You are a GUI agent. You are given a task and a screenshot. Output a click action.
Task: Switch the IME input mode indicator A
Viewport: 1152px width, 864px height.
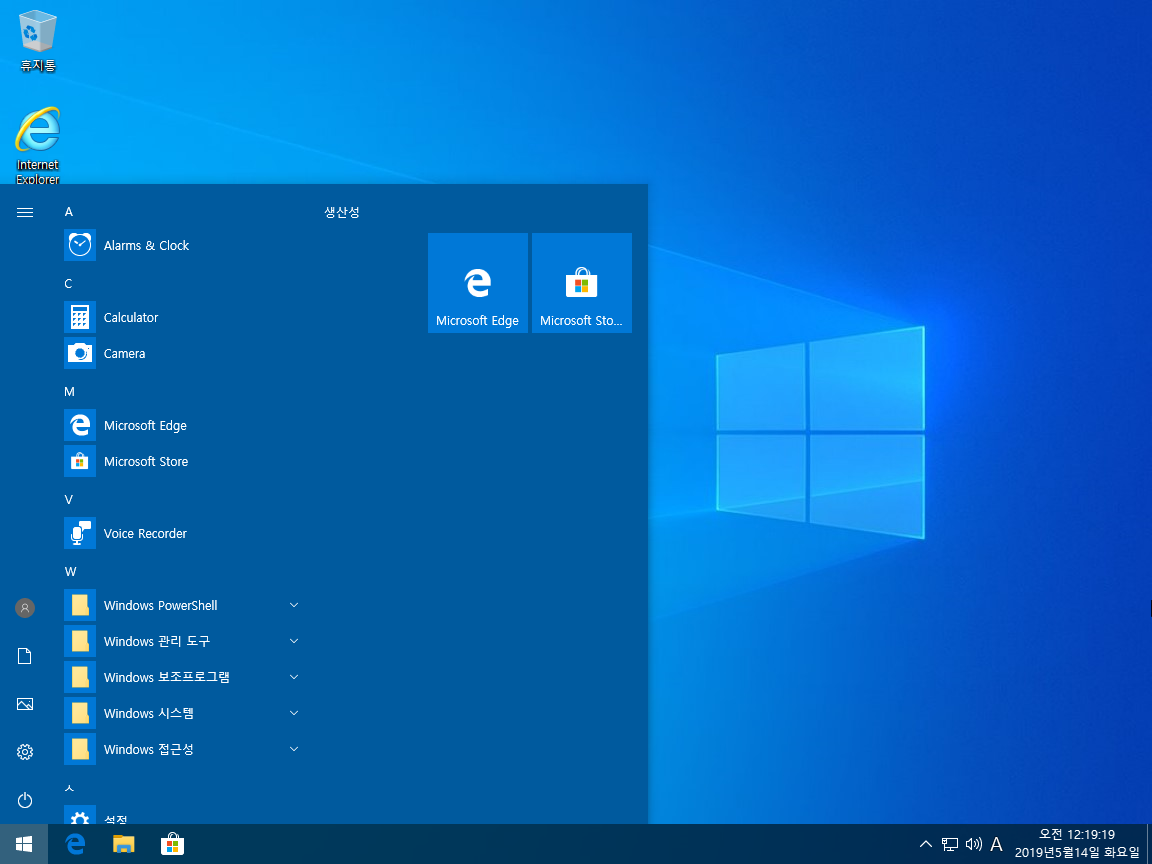(996, 844)
